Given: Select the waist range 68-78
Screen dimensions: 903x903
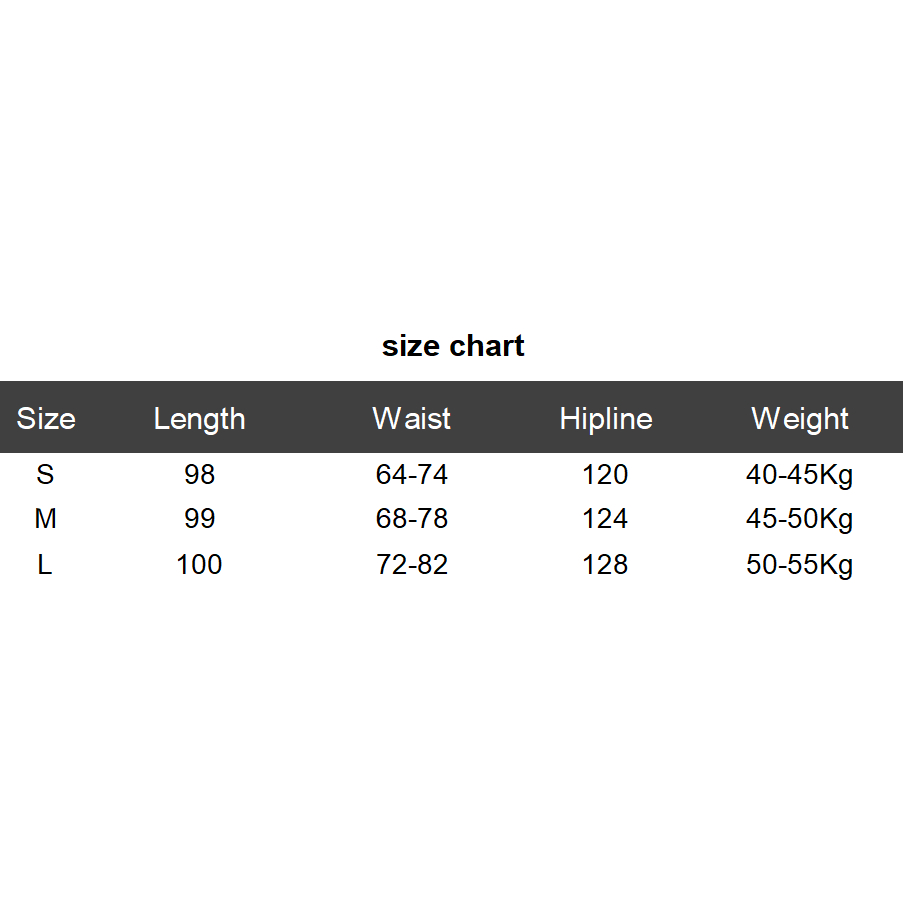Looking at the screenshot, I should click(411, 519).
